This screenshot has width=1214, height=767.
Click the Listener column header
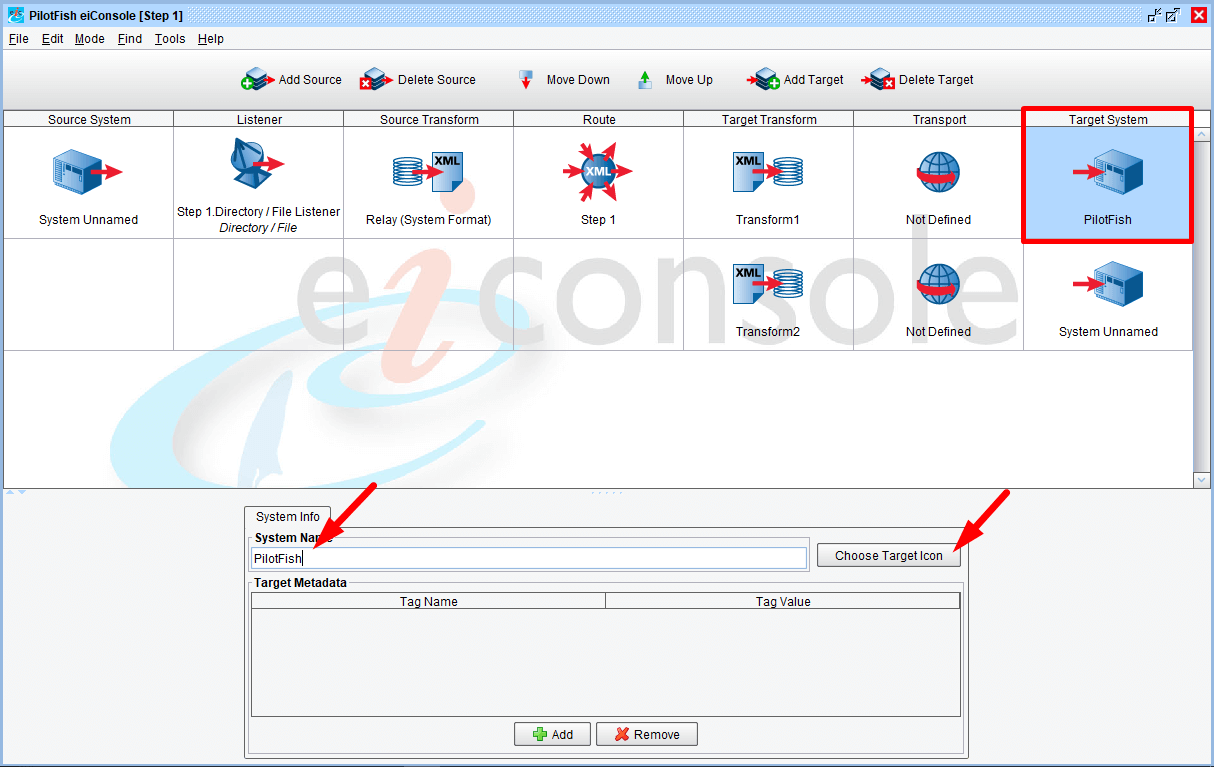coord(259,119)
